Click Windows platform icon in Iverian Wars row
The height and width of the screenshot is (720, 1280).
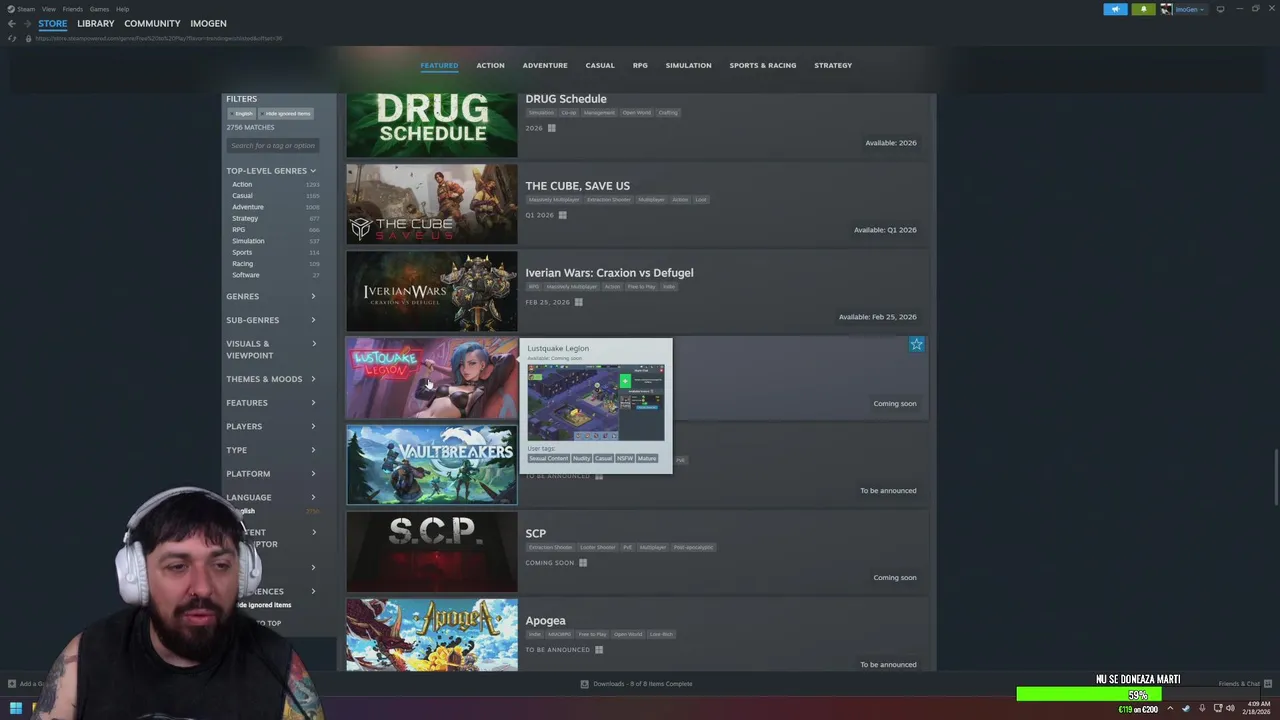578,302
